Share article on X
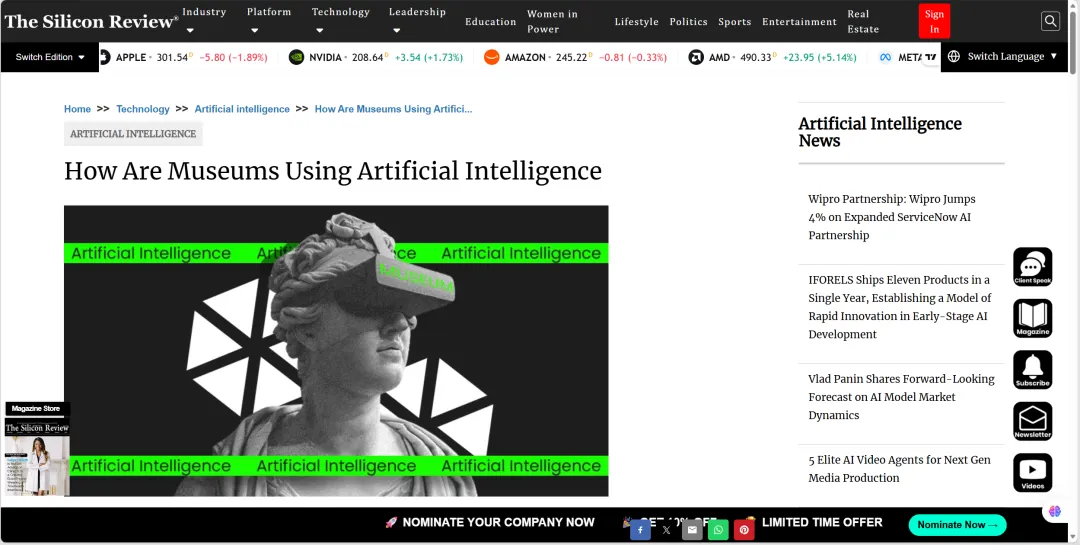Viewport: 1080px width, 545px height. pos(666,530)
